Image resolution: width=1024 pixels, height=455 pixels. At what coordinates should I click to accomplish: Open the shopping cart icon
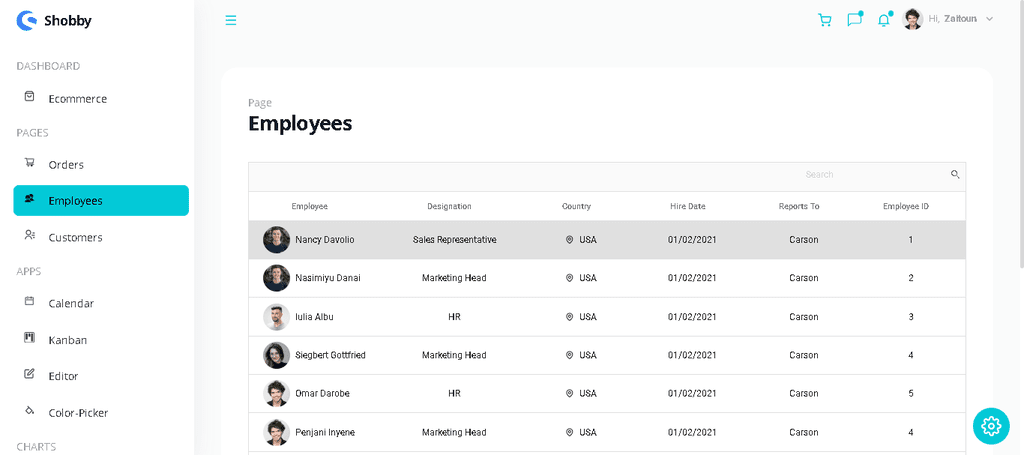[825, 20]
